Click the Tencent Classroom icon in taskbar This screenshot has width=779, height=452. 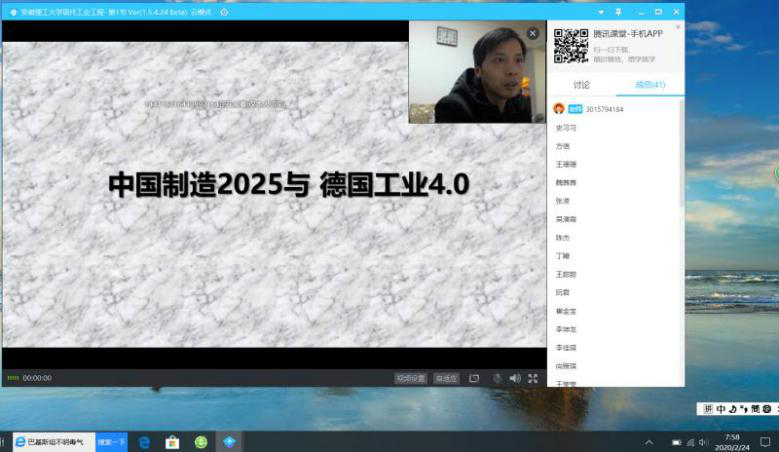[x=229, y=441]
